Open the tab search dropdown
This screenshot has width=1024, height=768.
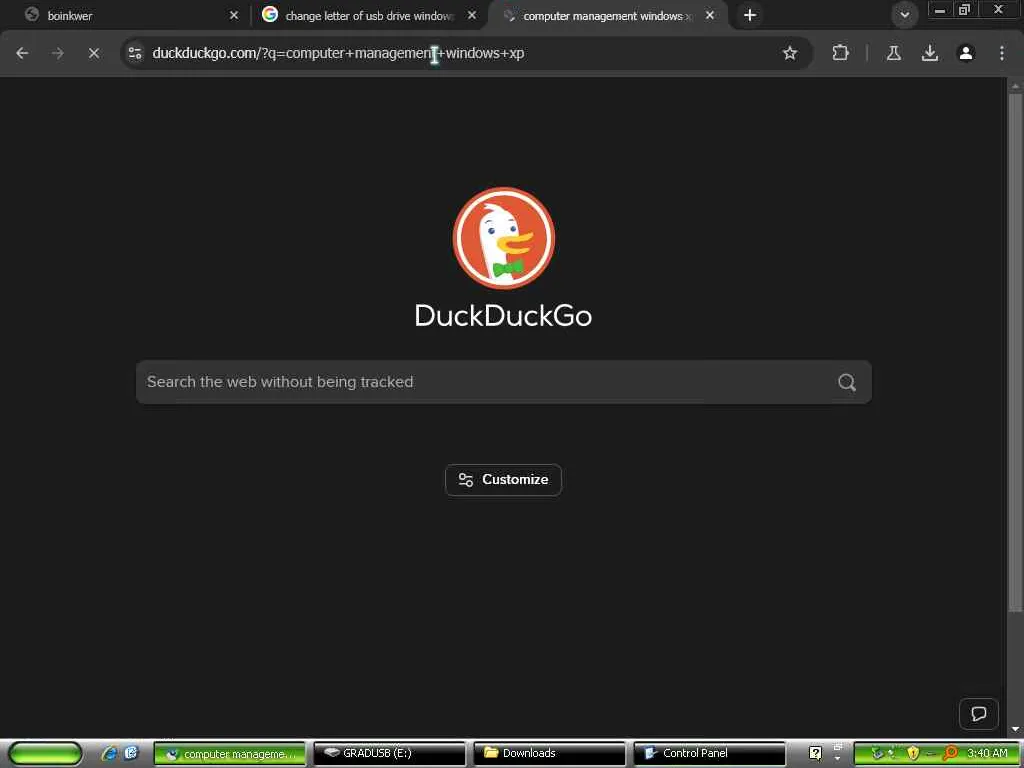point(904,15)
